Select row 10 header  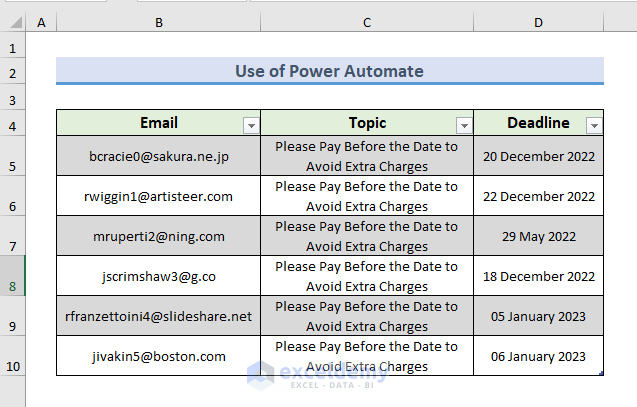(x=13, y=356)
